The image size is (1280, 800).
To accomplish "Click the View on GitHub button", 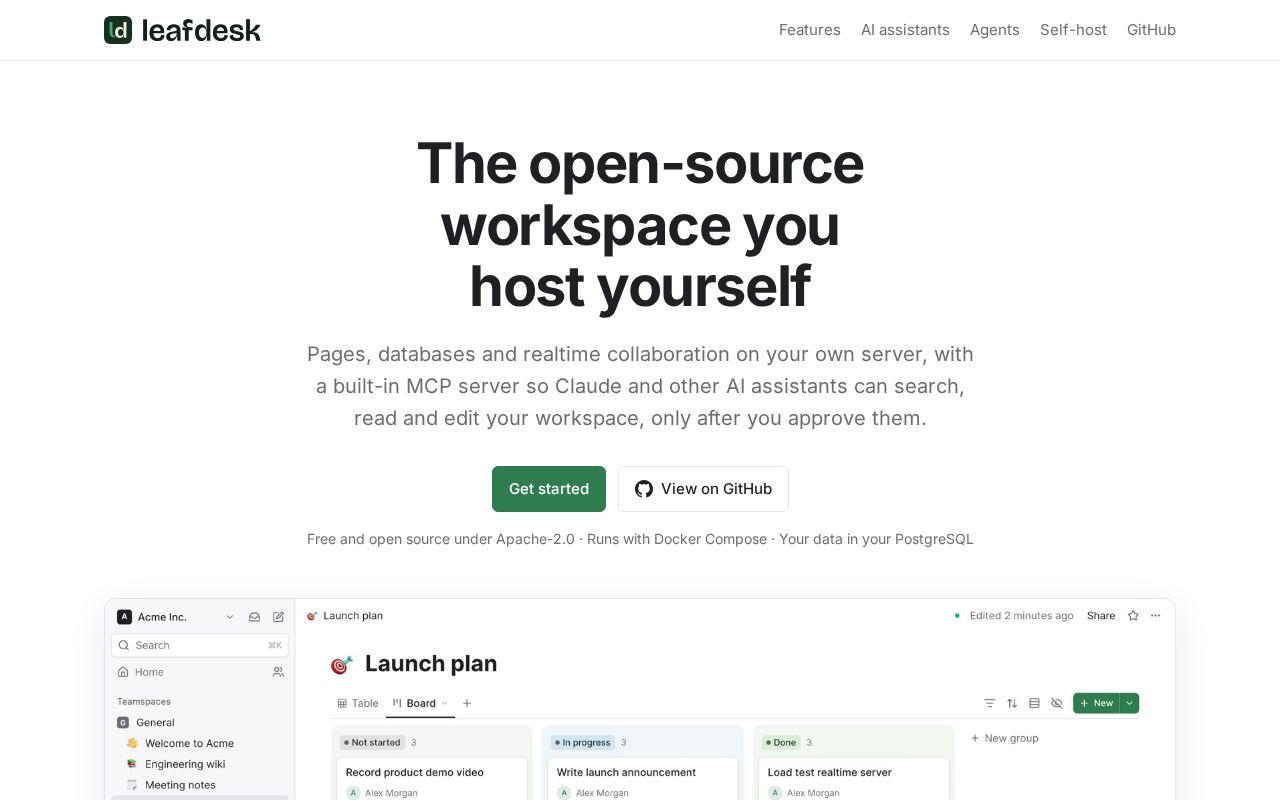I will (x=703, y=489).
